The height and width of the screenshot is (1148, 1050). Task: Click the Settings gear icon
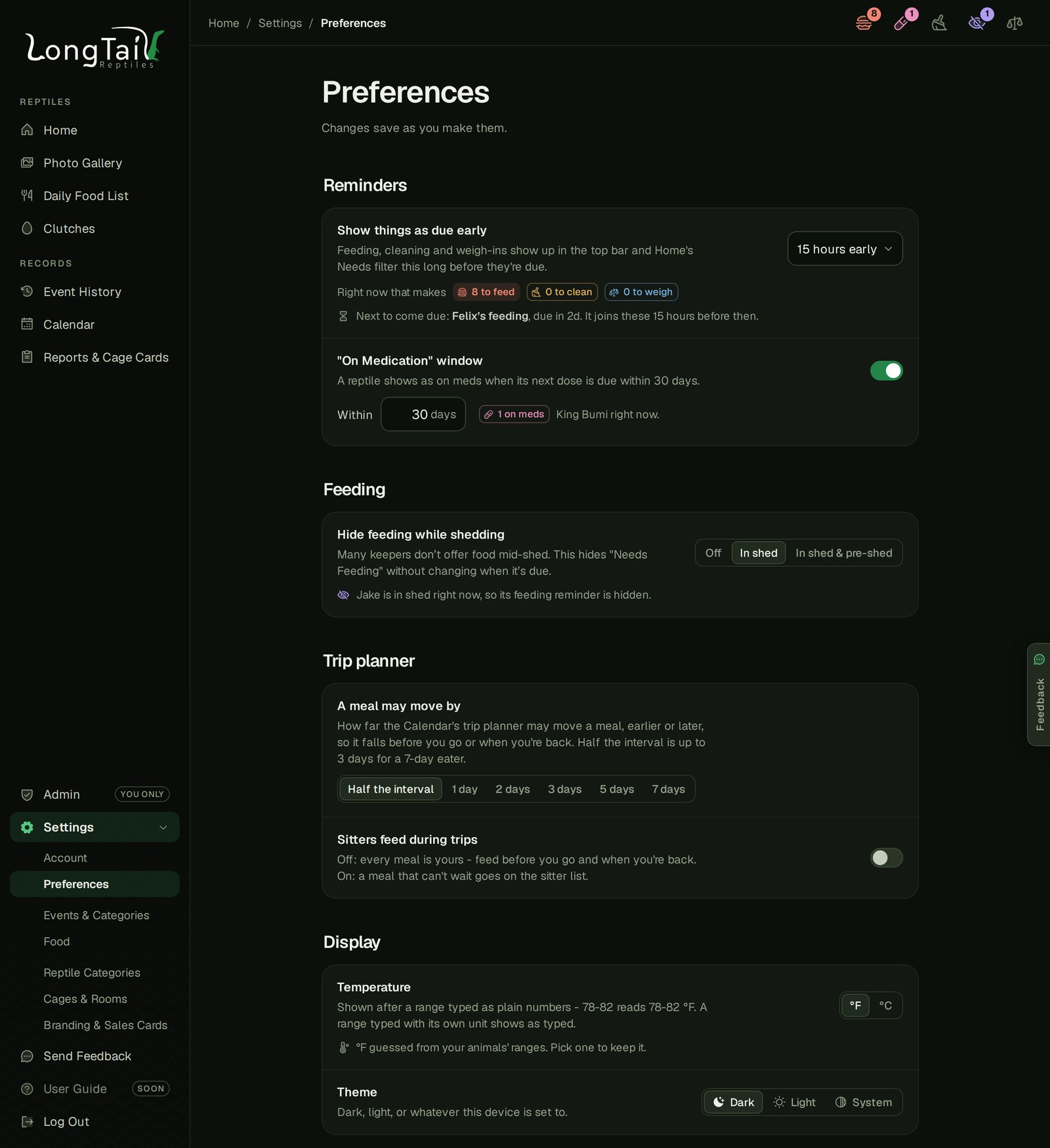(27, 827)
